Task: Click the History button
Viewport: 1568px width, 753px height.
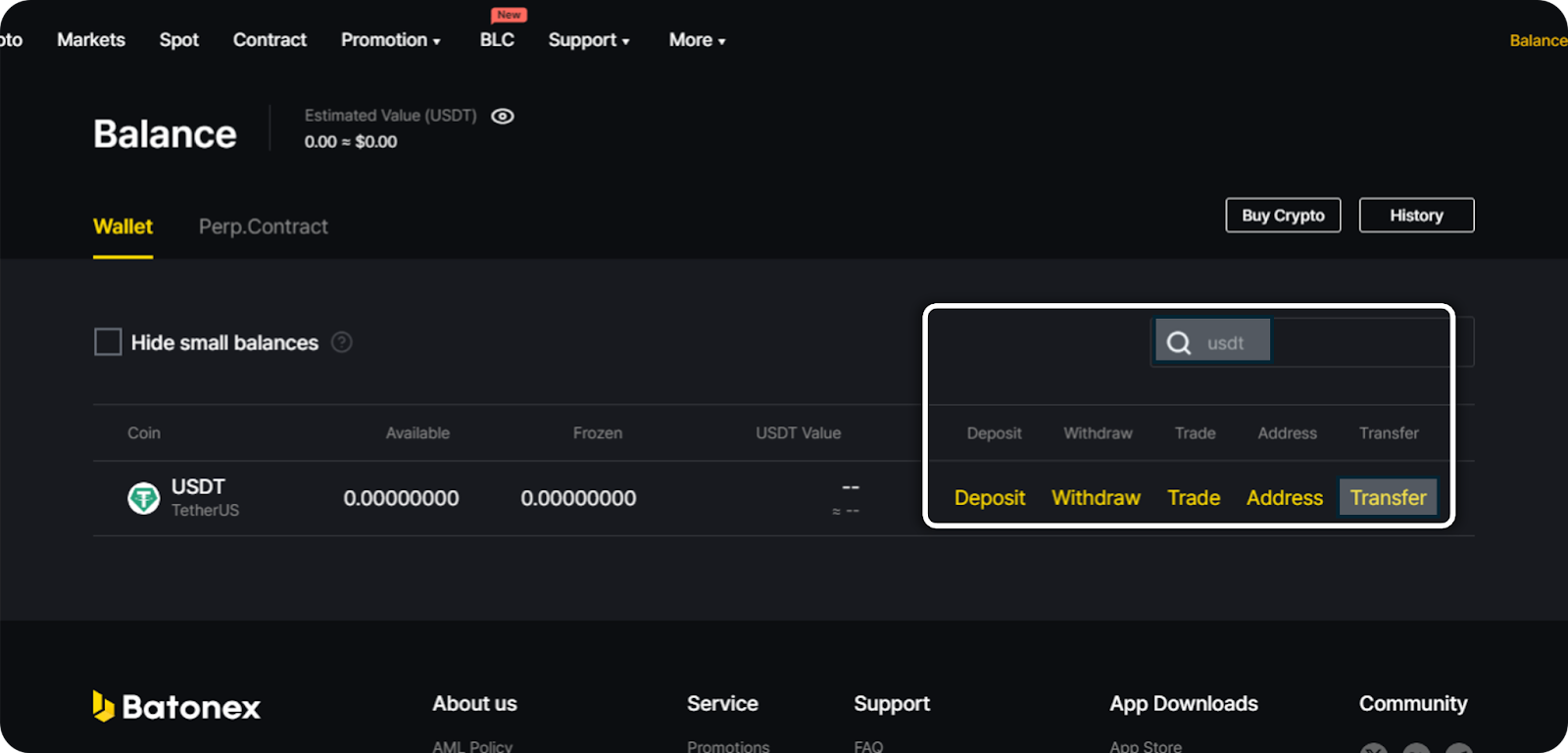Action: pyautogui.click(x=1416, y=215)
